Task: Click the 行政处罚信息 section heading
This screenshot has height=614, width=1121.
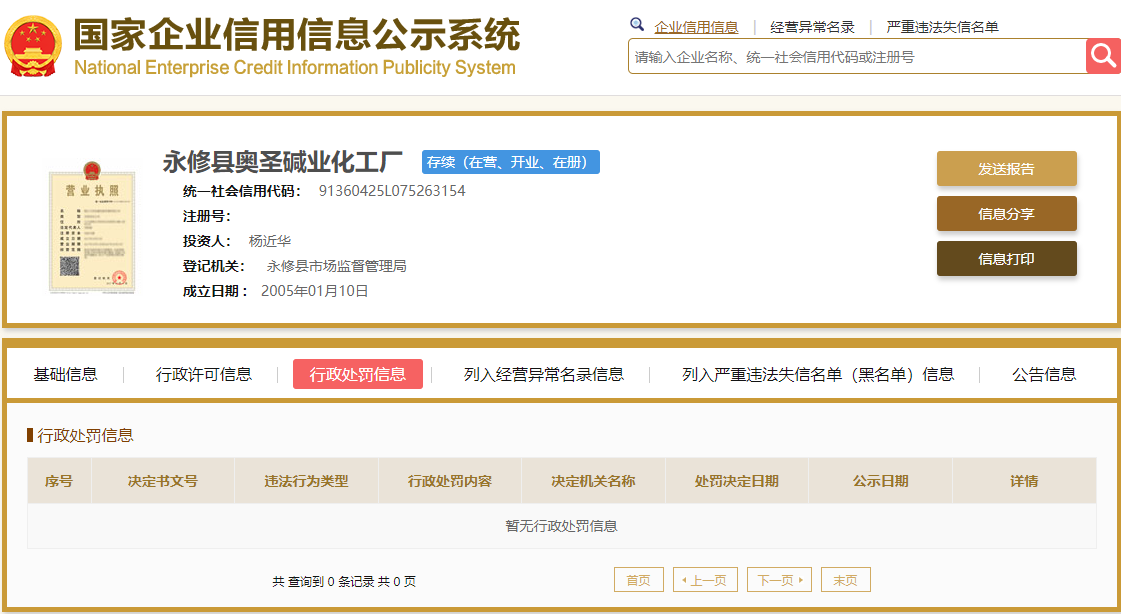Action: pyautogui.click(x=85, y=435)
